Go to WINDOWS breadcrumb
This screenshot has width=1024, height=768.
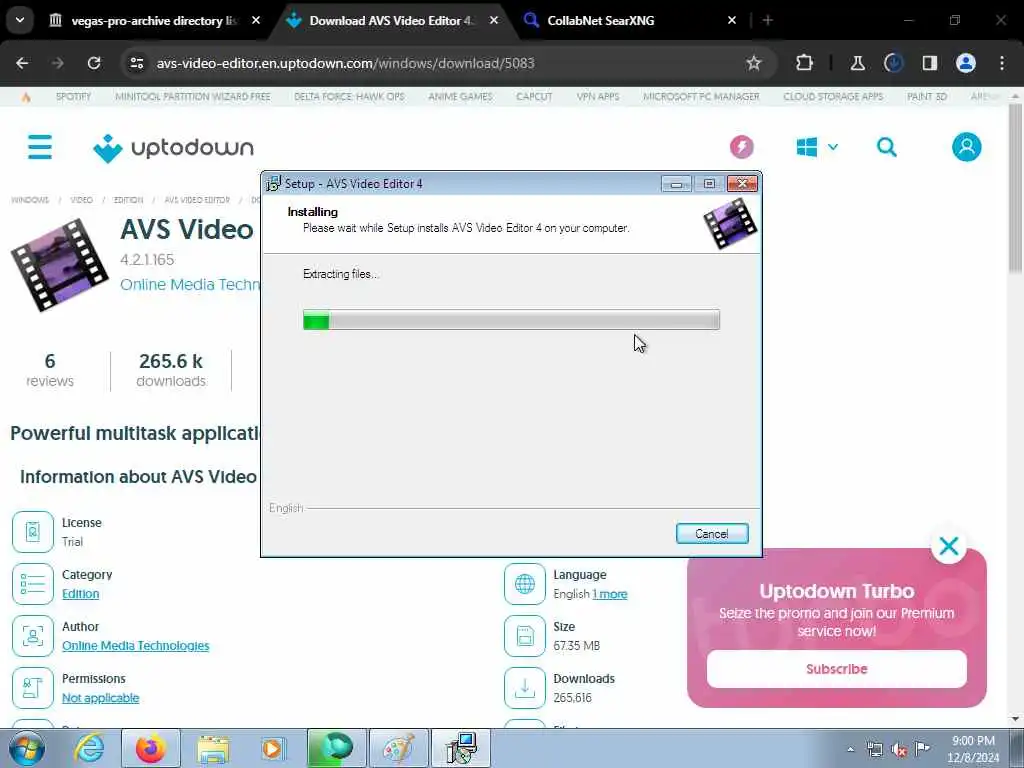point(30,200)
